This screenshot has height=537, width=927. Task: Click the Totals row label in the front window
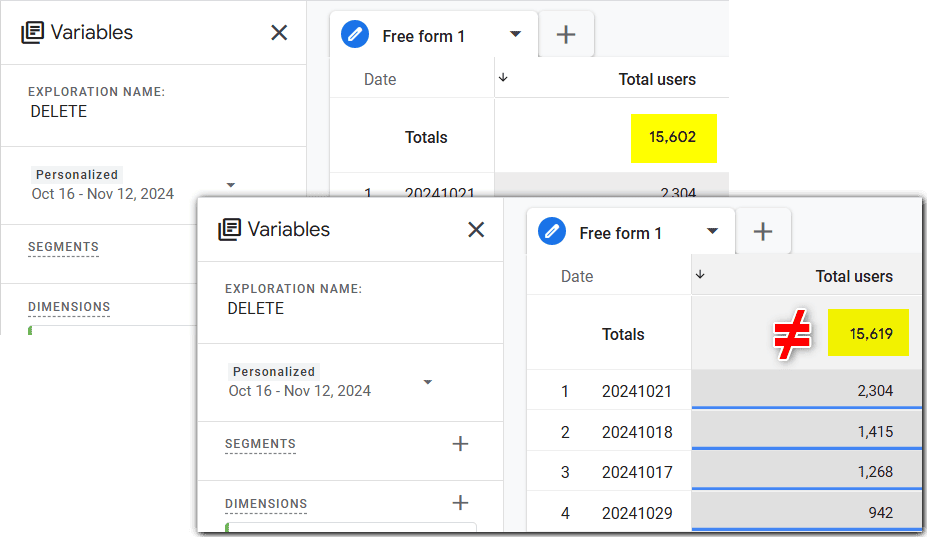tap(623, 334)
